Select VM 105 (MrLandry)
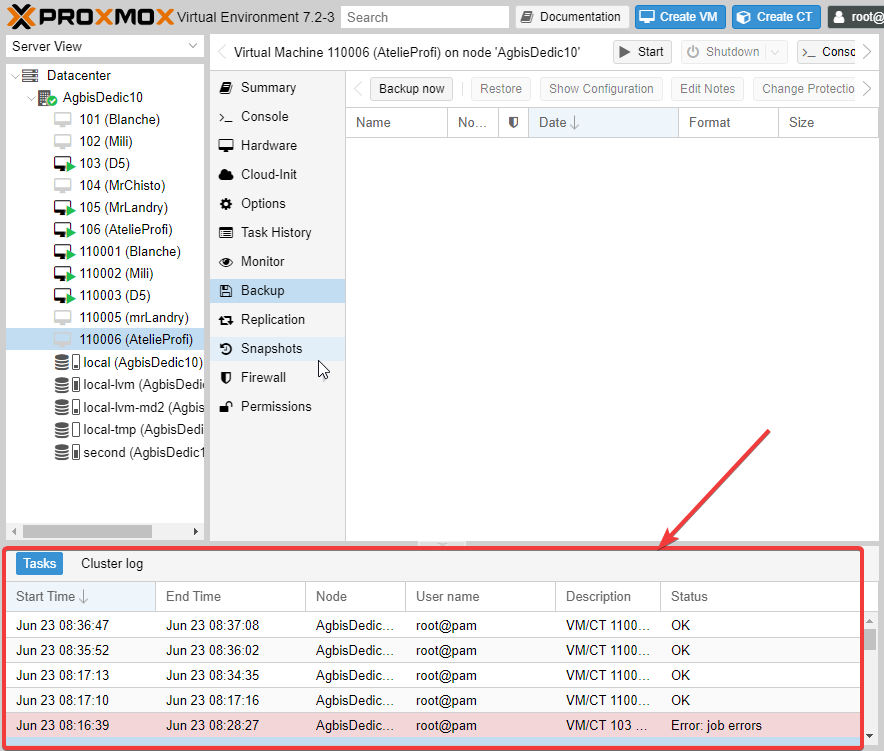The image size is (884, 751). pos(123,207)
